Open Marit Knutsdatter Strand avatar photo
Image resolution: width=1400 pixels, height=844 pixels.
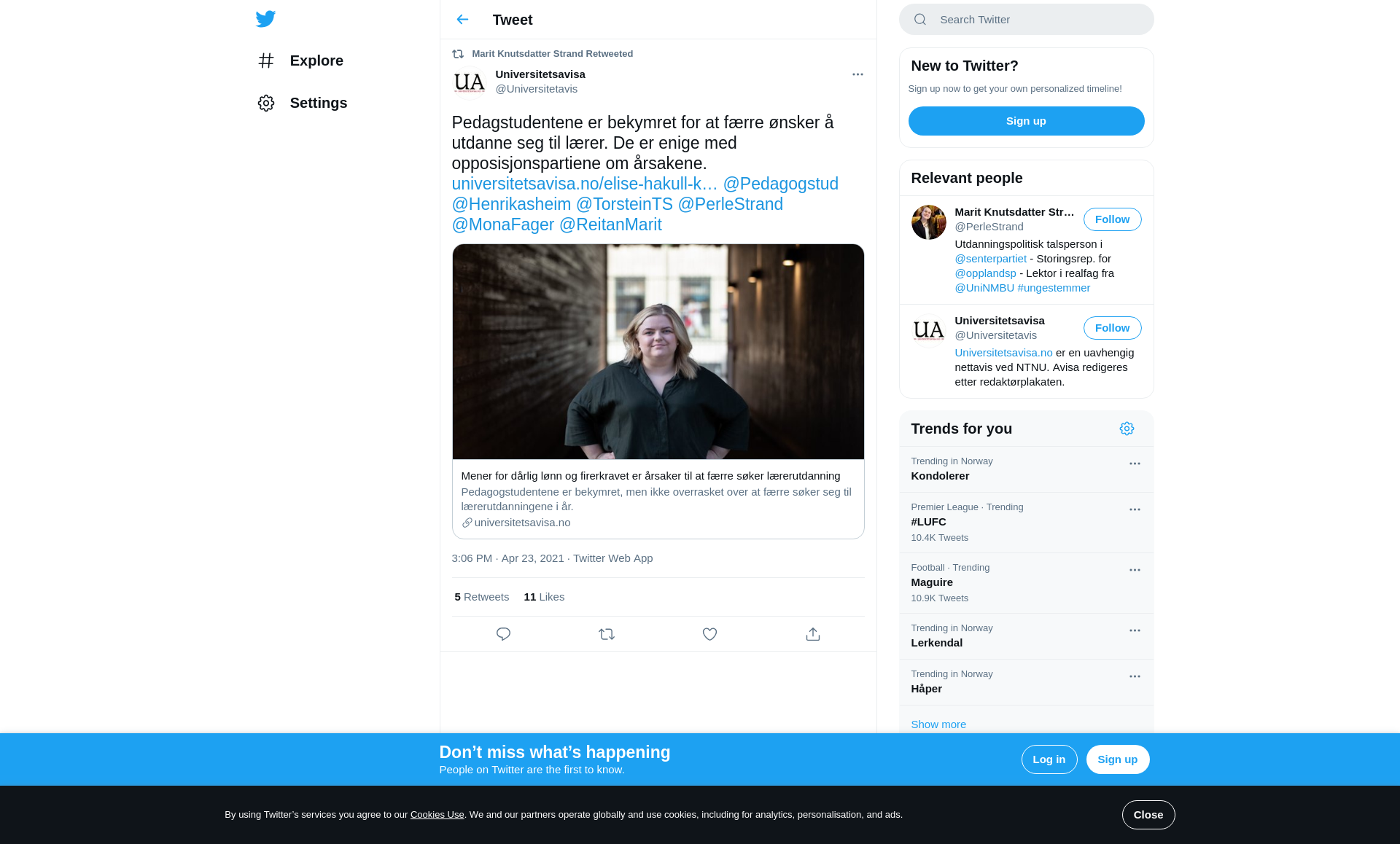click(928, 222)
